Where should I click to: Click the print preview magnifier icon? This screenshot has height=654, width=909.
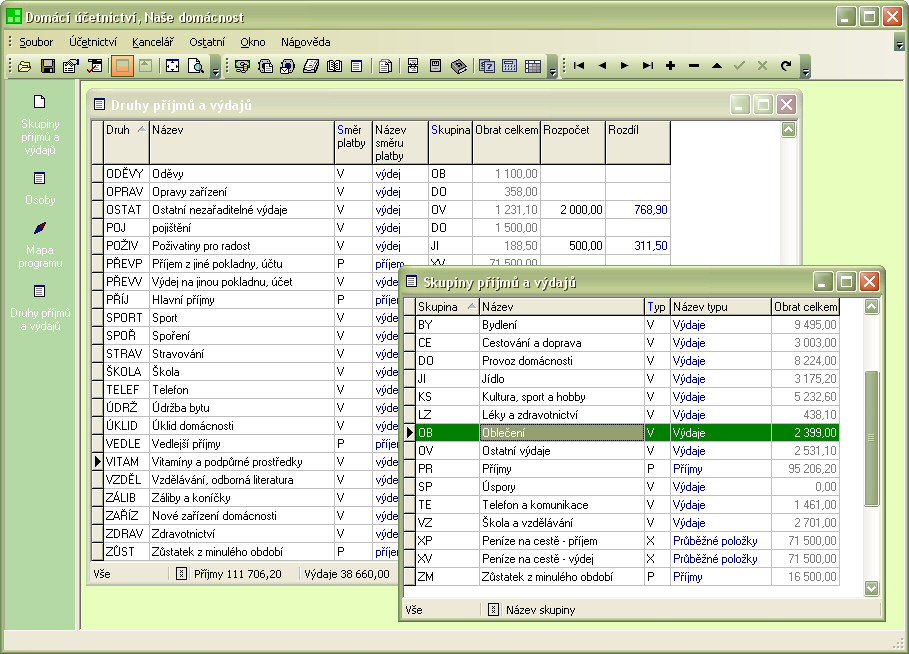click(194, 66)
